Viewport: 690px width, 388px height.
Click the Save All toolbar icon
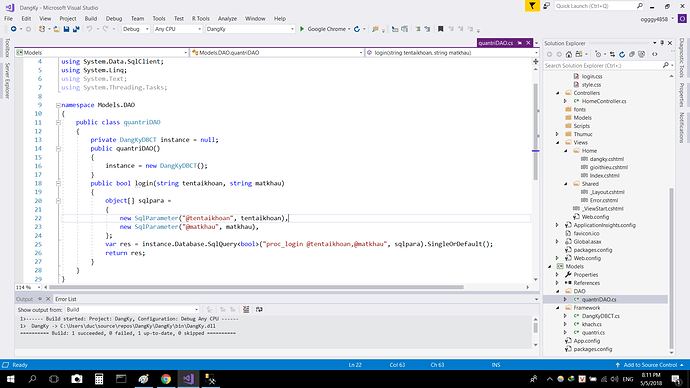pyautogui.click(x=76, y=29)
